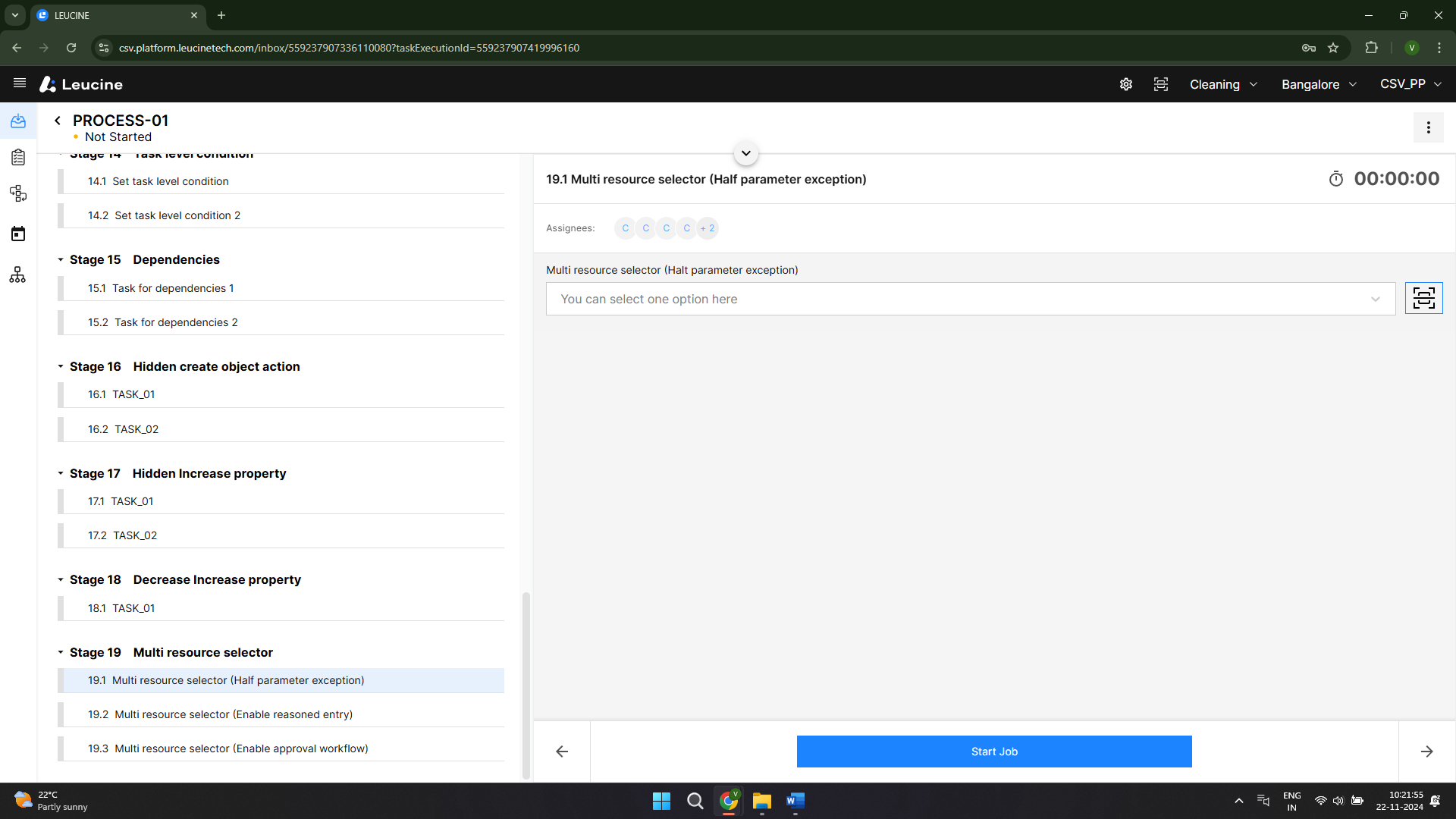Go to next task arrow
The image size is (1456, 819).
tap(1426, 752)
